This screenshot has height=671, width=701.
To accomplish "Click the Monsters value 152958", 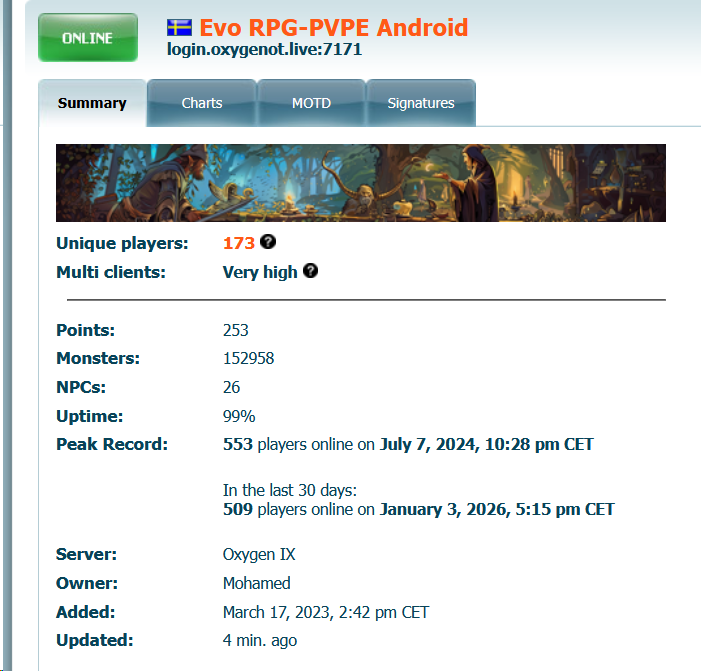I will 249,359.
